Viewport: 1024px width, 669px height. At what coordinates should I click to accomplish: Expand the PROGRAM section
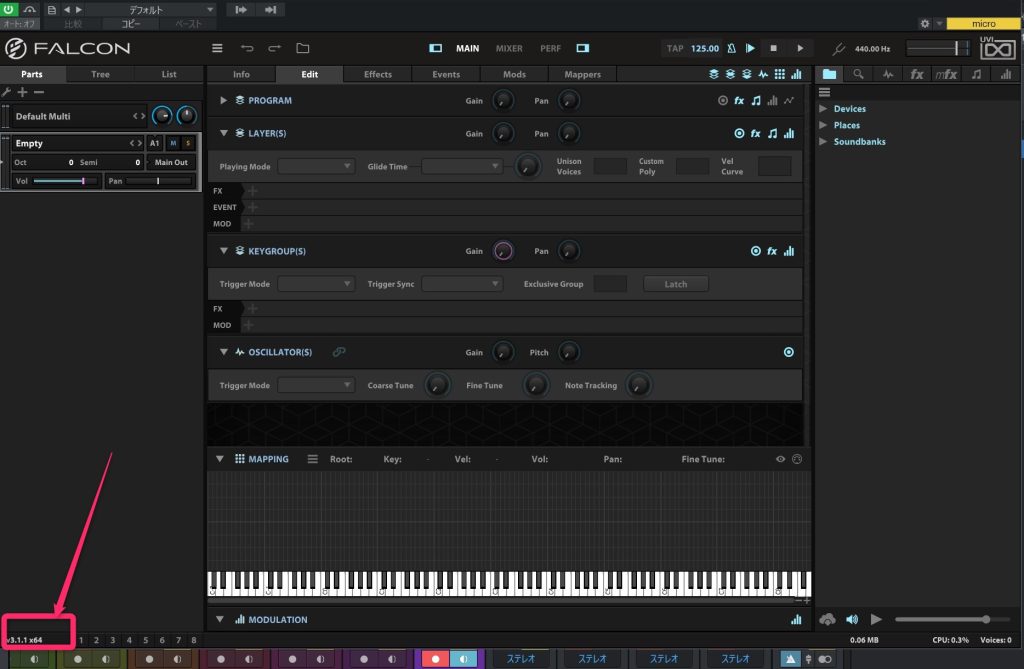tap(224, 101)
